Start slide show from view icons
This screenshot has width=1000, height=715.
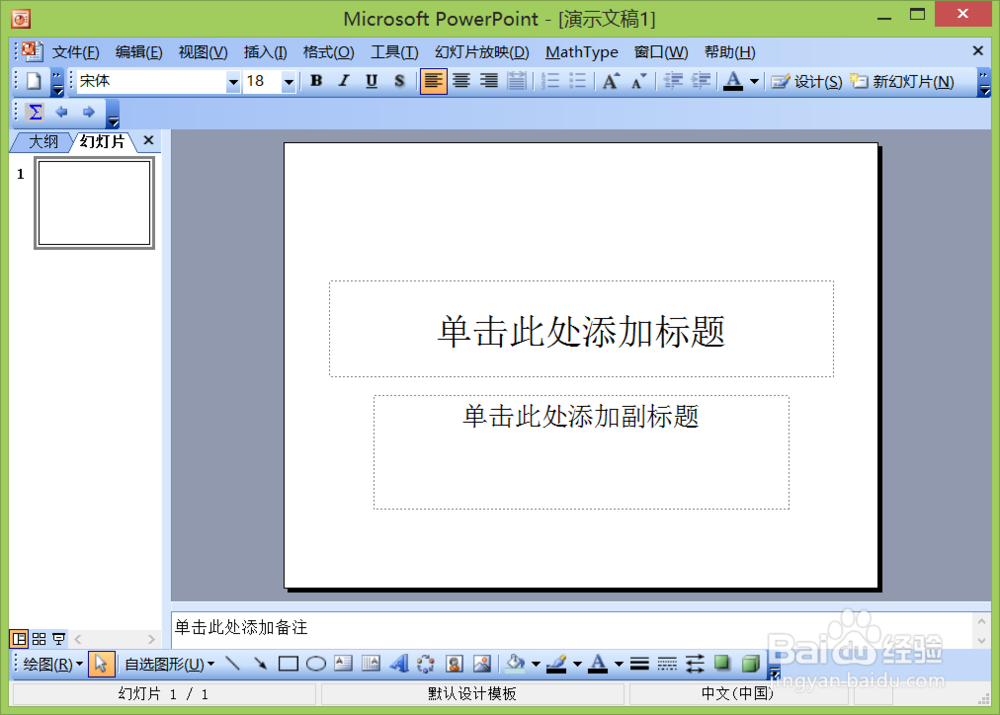59,638
